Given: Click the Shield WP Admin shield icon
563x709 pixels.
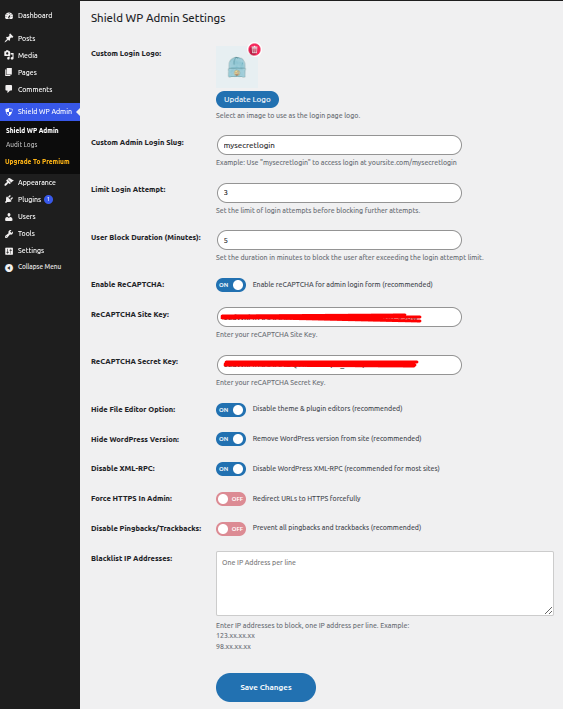Looking at the screenshot, I should pos(9,112).
